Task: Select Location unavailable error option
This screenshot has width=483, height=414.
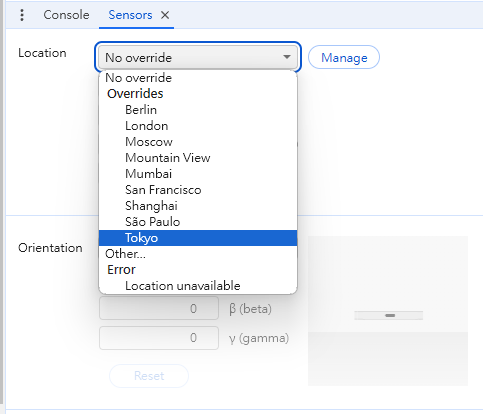Action: pos(198,286)
